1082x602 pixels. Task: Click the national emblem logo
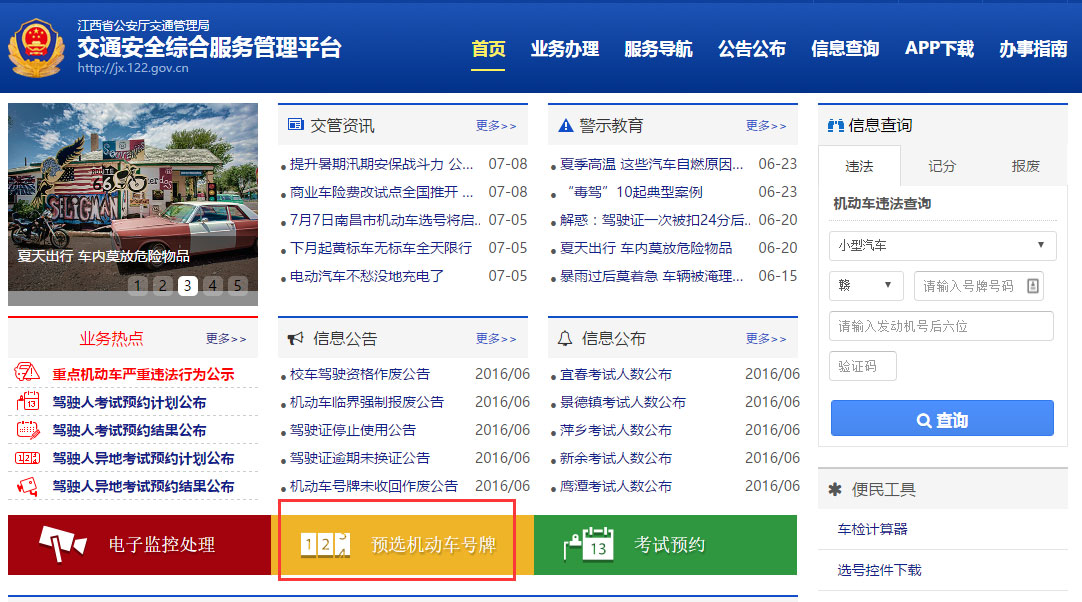tap(37, 46)
